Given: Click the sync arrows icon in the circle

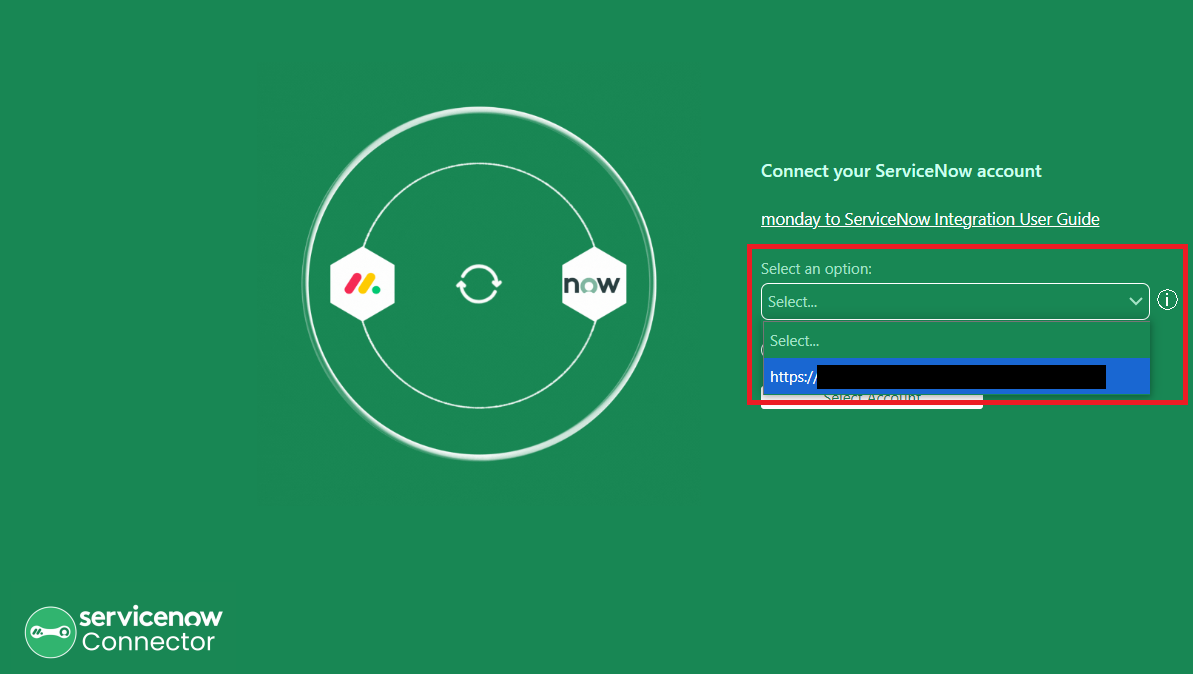Looking at the screenshot, I should (479, 284).
